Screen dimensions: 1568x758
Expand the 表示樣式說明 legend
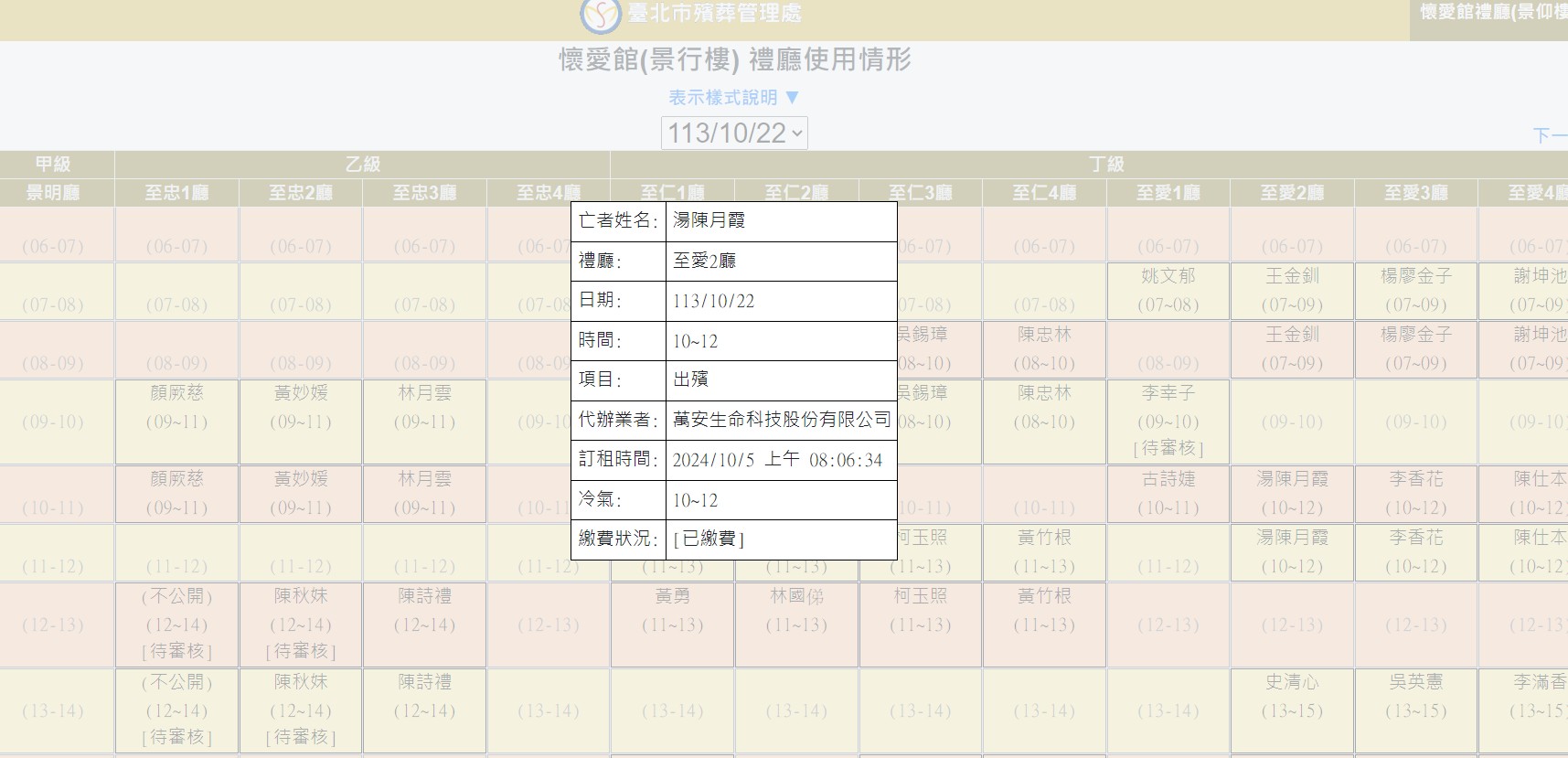[x=733, y=98]
